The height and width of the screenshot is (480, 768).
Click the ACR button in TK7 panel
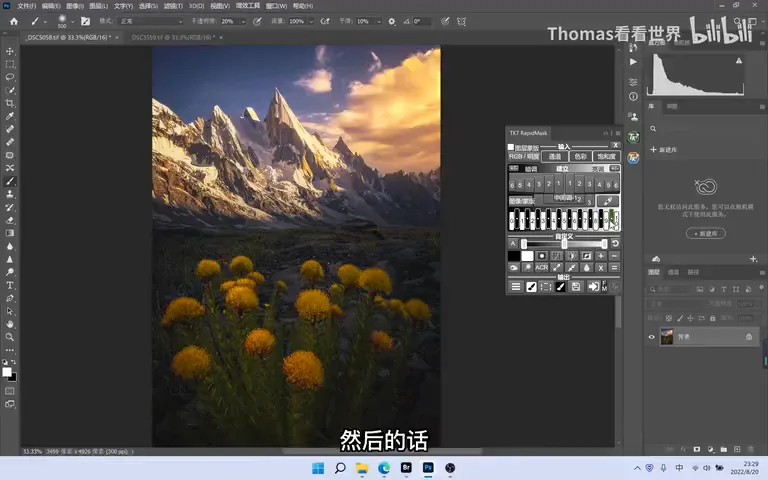pos(542,267)
